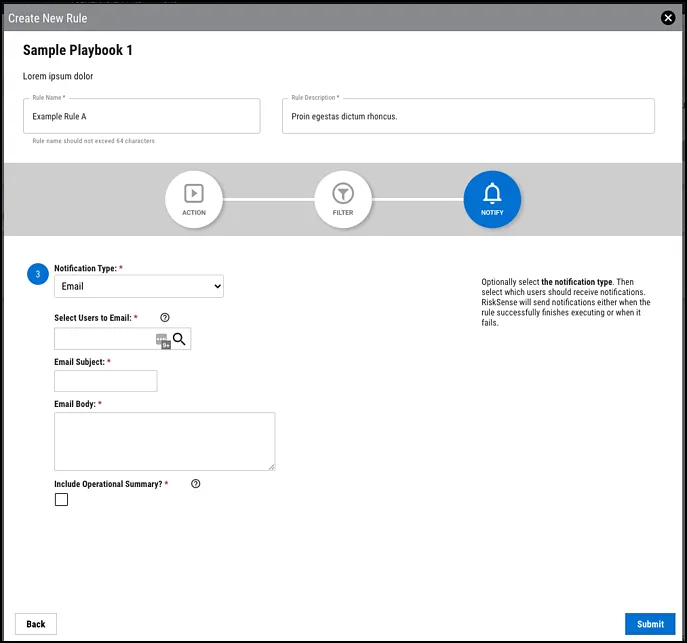Edit the Rule Description field
Viewport: 687px width, 643px height.
468,116
